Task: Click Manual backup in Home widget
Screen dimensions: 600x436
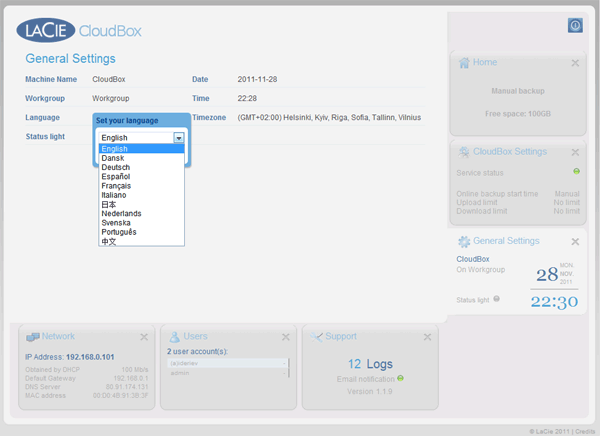Action: pos(518,91)
